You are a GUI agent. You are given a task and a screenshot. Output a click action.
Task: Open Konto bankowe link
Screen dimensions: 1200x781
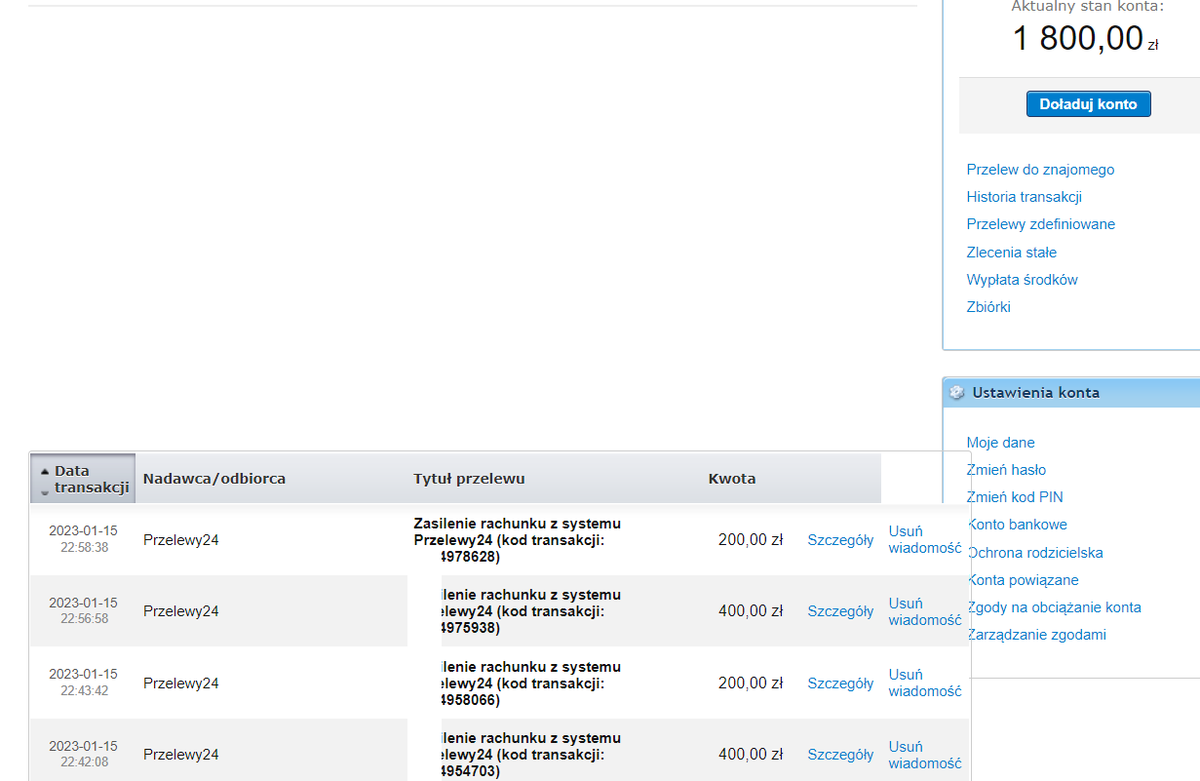point(1017,525)
